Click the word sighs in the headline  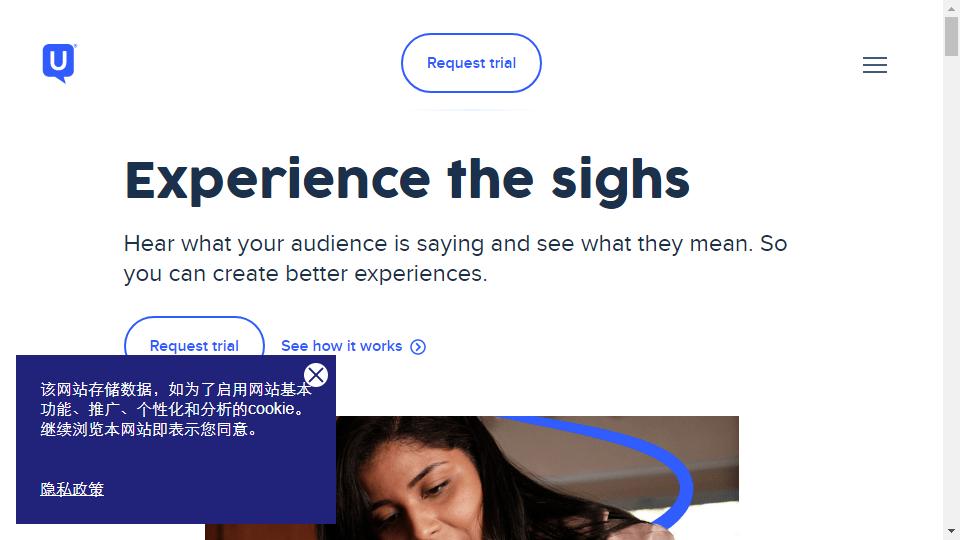point(620,181)
